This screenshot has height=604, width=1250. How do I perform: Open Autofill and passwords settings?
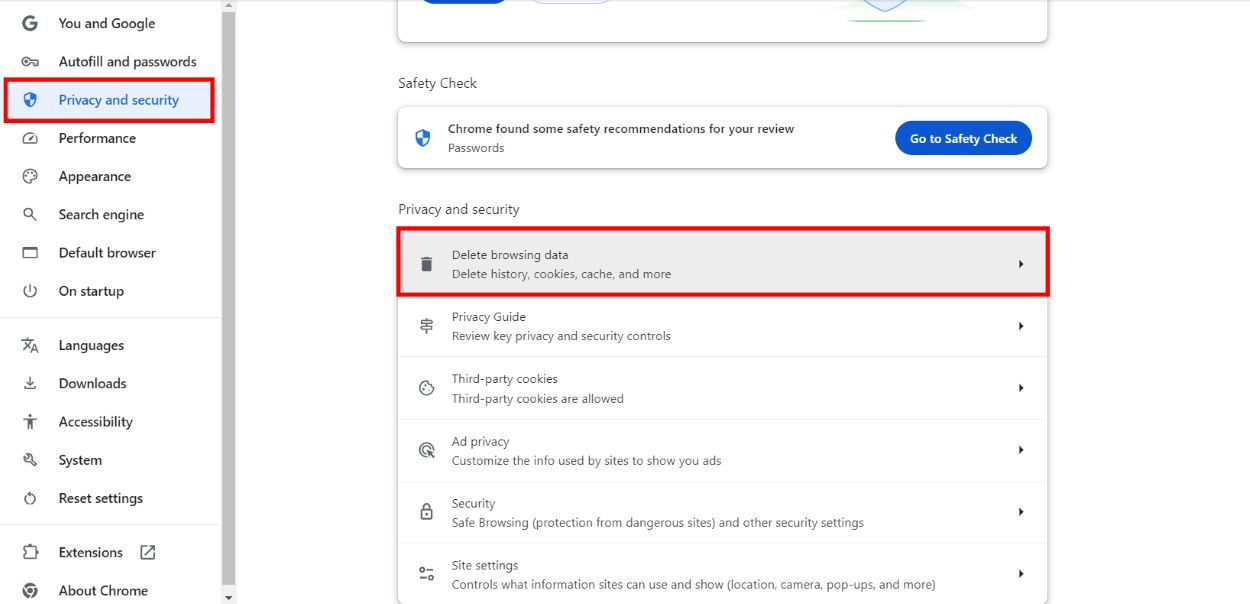click(x=127, y=61)
